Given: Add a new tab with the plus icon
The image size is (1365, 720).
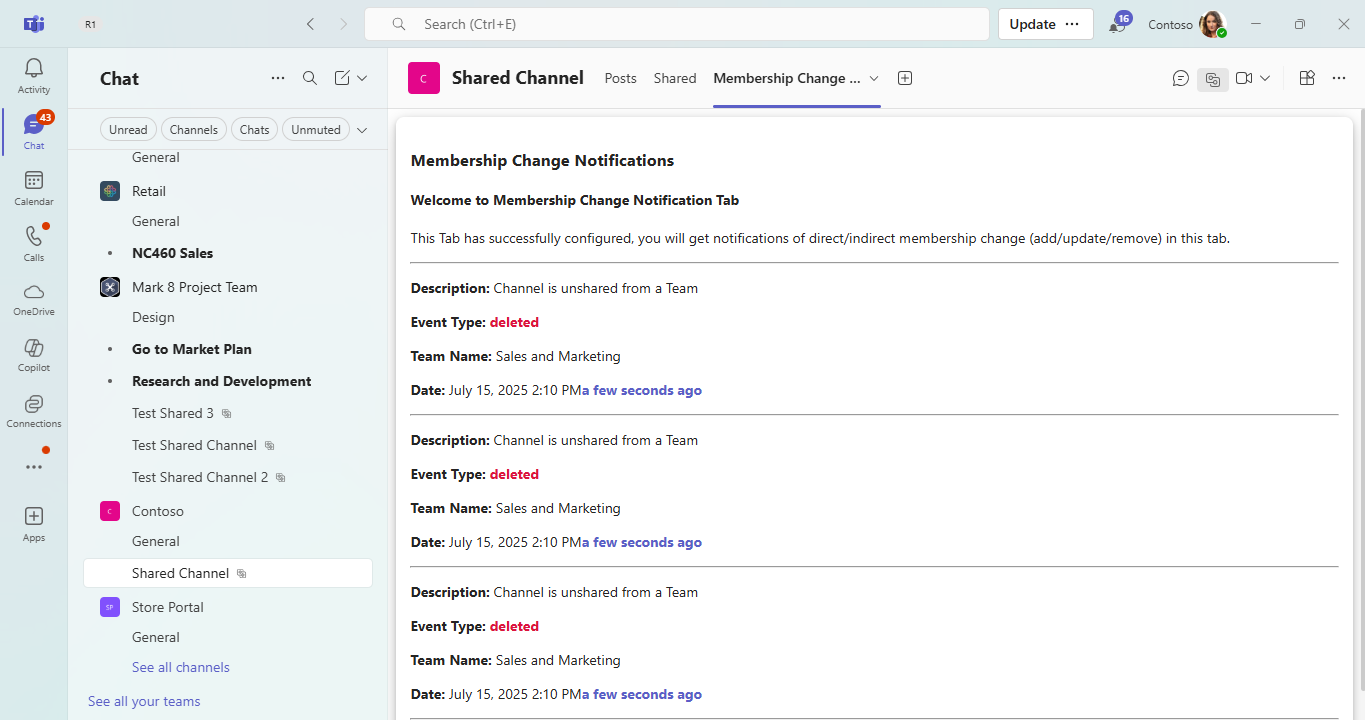Looking at the screenshot, I should click(905, 78).
